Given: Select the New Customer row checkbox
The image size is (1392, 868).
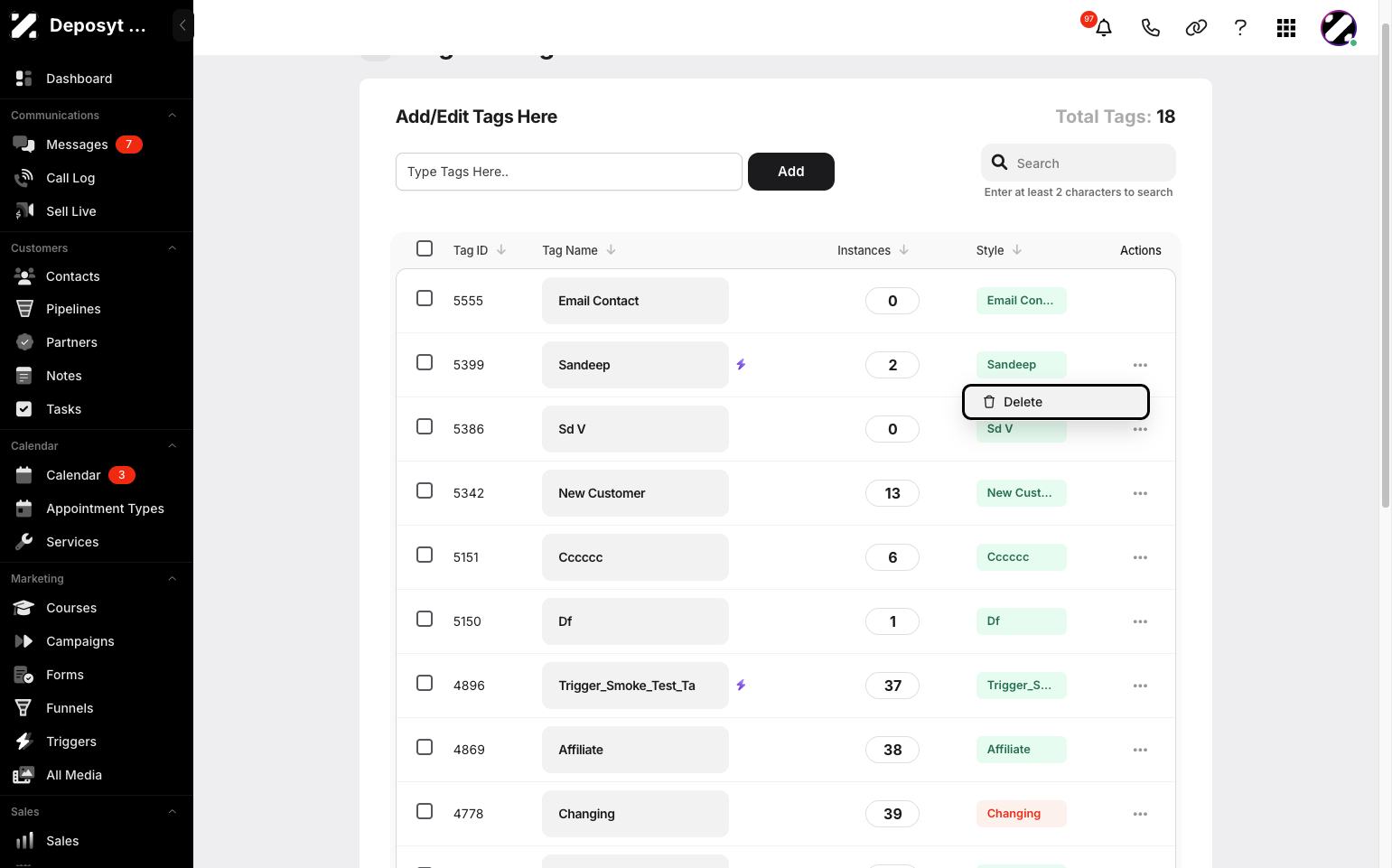Looking at the screenshot, I should (425, 490).
